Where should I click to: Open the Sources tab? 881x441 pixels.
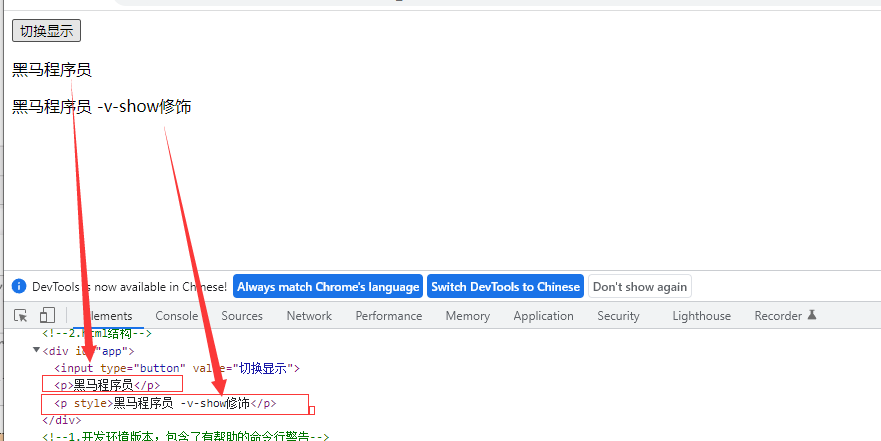(x=242, y=316)
